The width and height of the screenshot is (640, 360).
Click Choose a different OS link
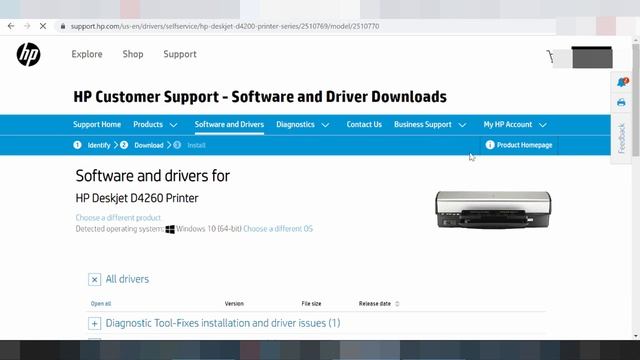(278, 229)
